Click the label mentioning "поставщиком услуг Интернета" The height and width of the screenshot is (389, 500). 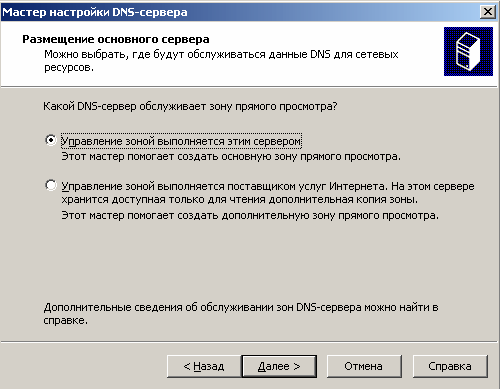tap(268, 193)
